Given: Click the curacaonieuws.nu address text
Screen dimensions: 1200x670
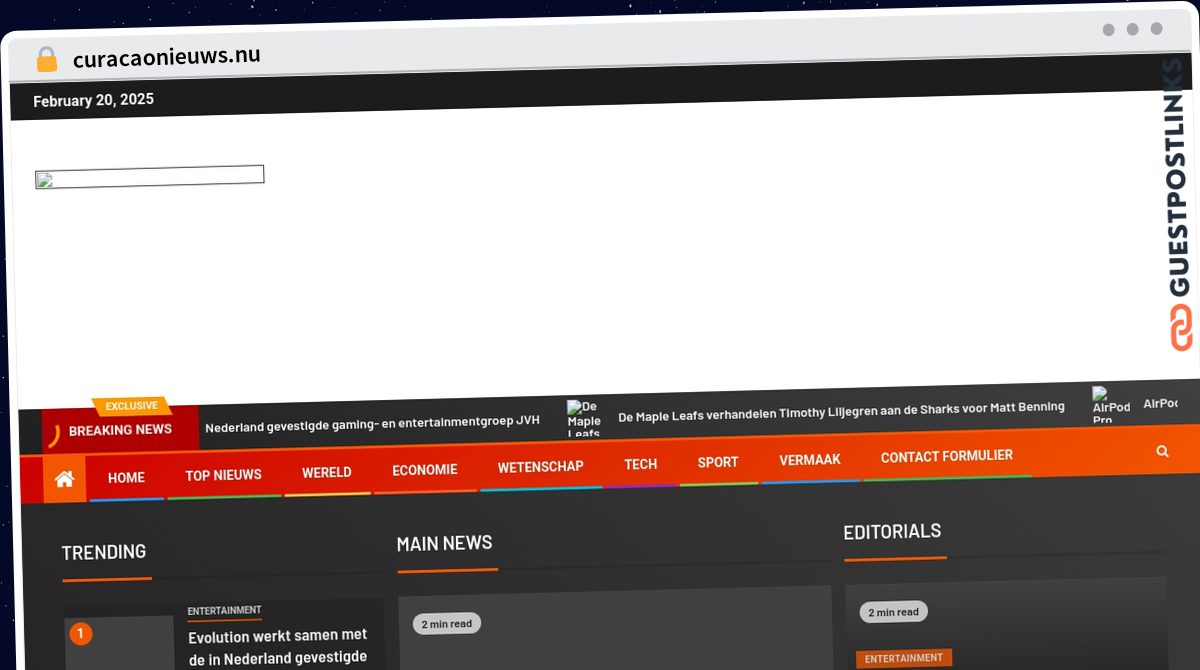Looking at the screenshot, I should (167, 57).
